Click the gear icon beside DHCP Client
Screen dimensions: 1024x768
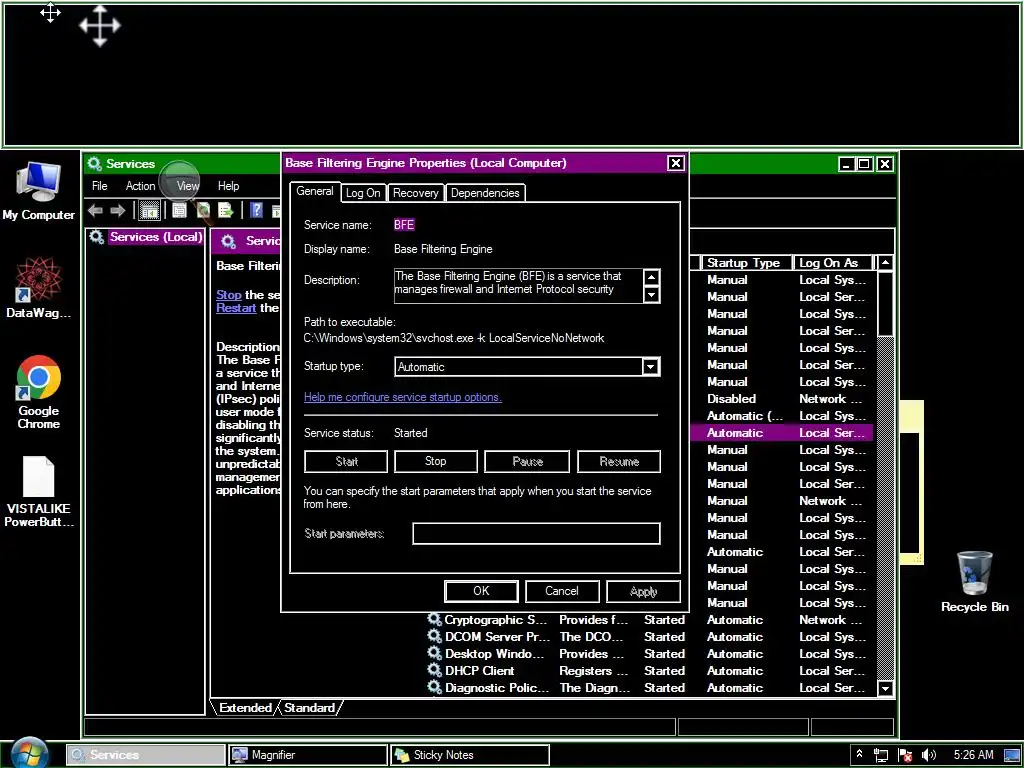pyautogui.click(x=434, y=670)
